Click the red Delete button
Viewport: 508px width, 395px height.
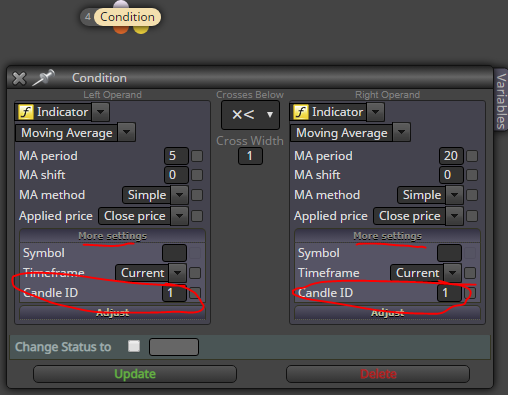tap(378, 374)
